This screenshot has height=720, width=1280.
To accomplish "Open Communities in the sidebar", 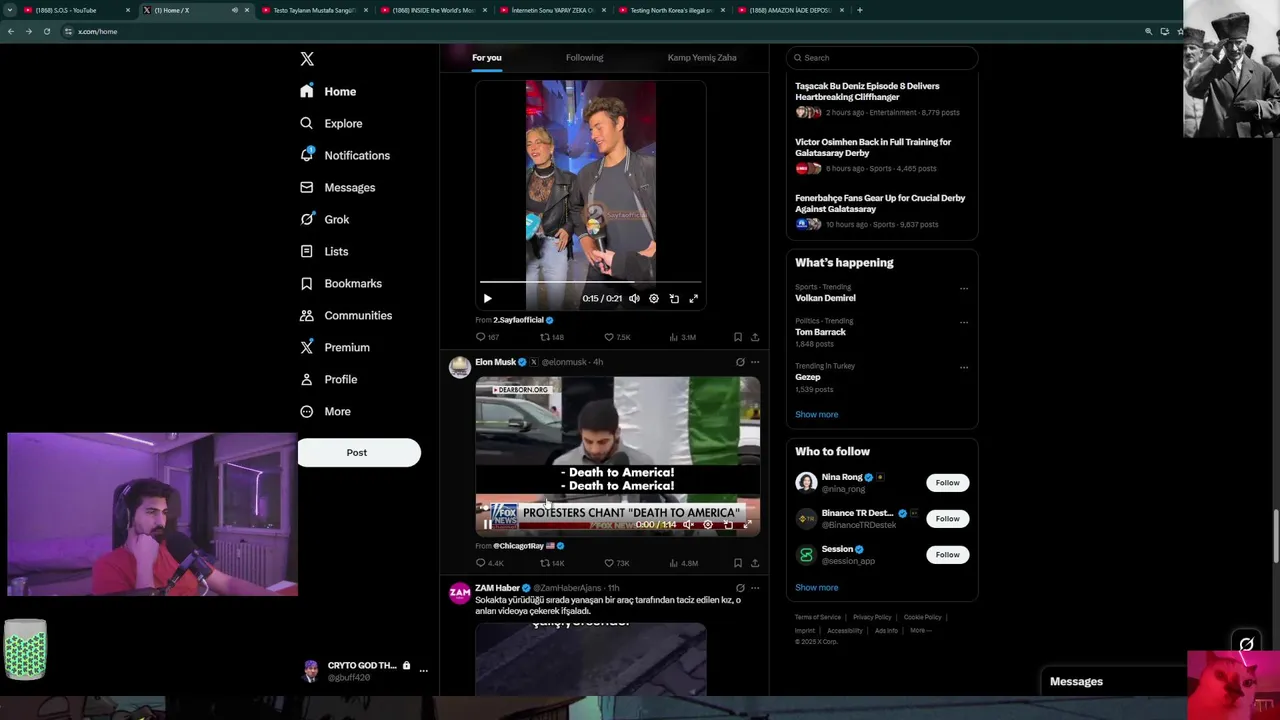I will pos(345,315).
